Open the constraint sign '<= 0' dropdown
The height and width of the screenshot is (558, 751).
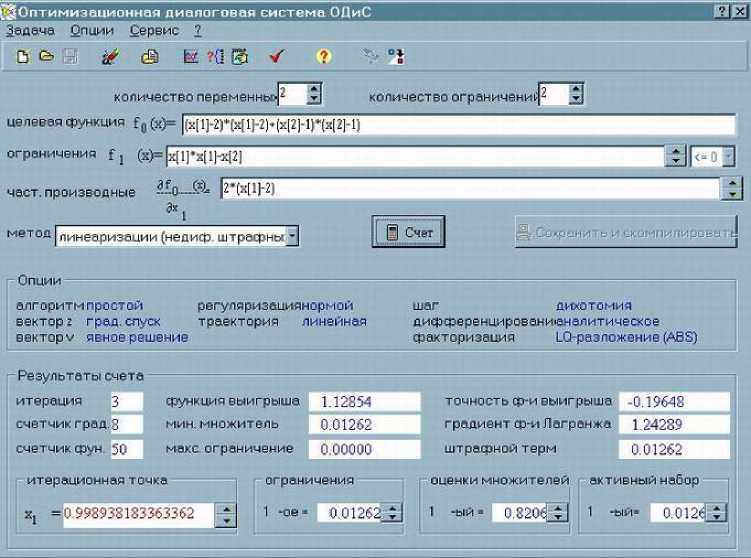[730, 156]
